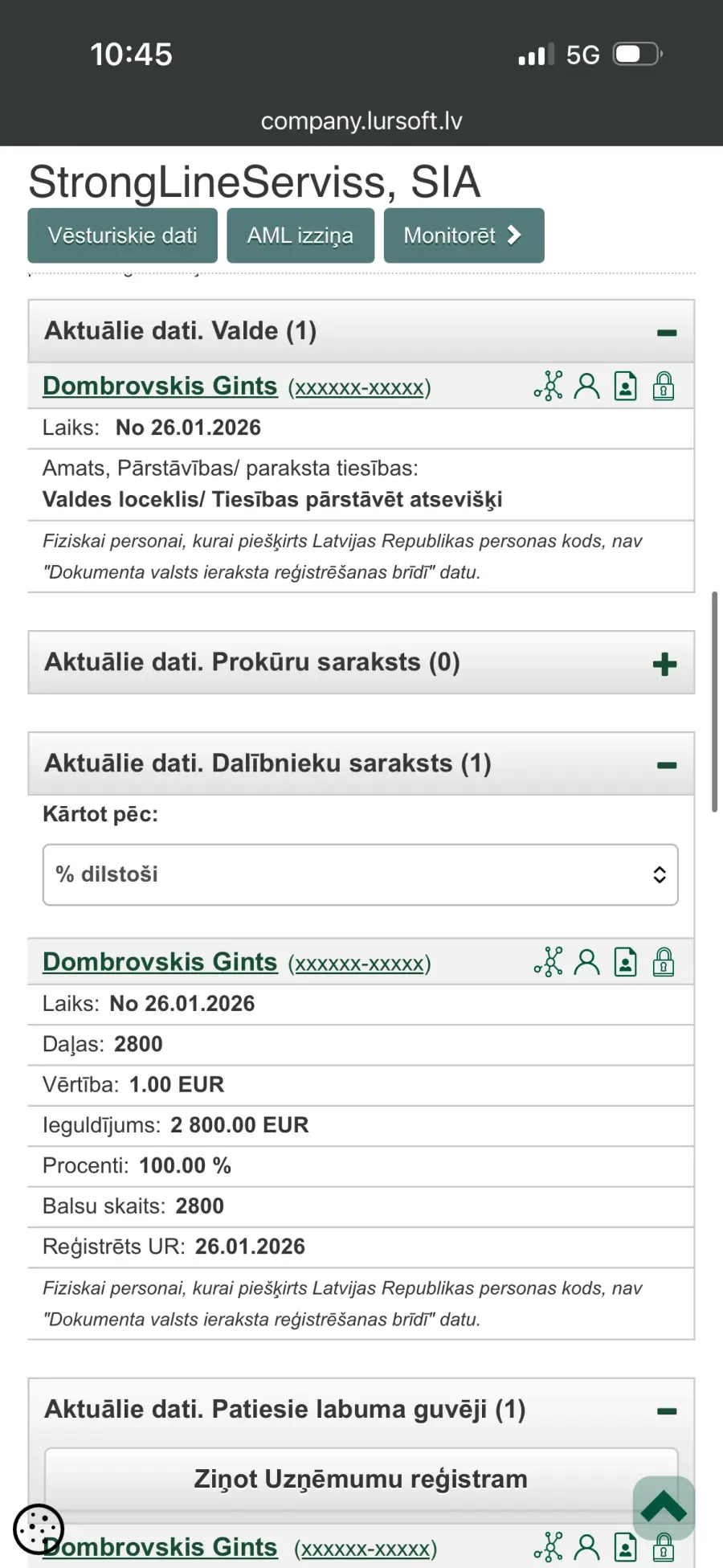This screenshot has width=723, height=1568.
Task: Click padlock icon in Valde Dombrovskis row
Action: (664, 387)
